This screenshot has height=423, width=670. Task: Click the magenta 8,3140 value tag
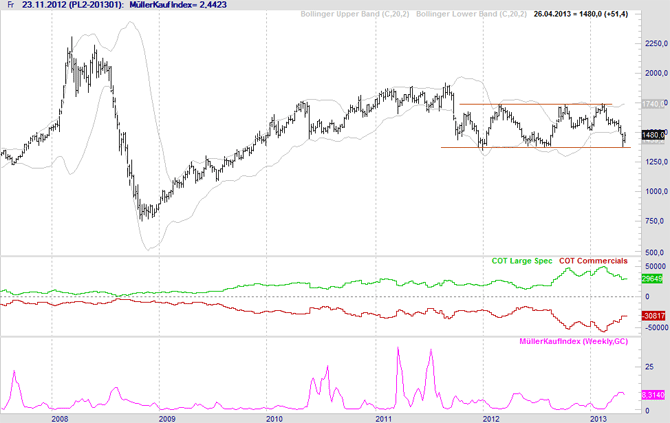[x=652, y=397]
